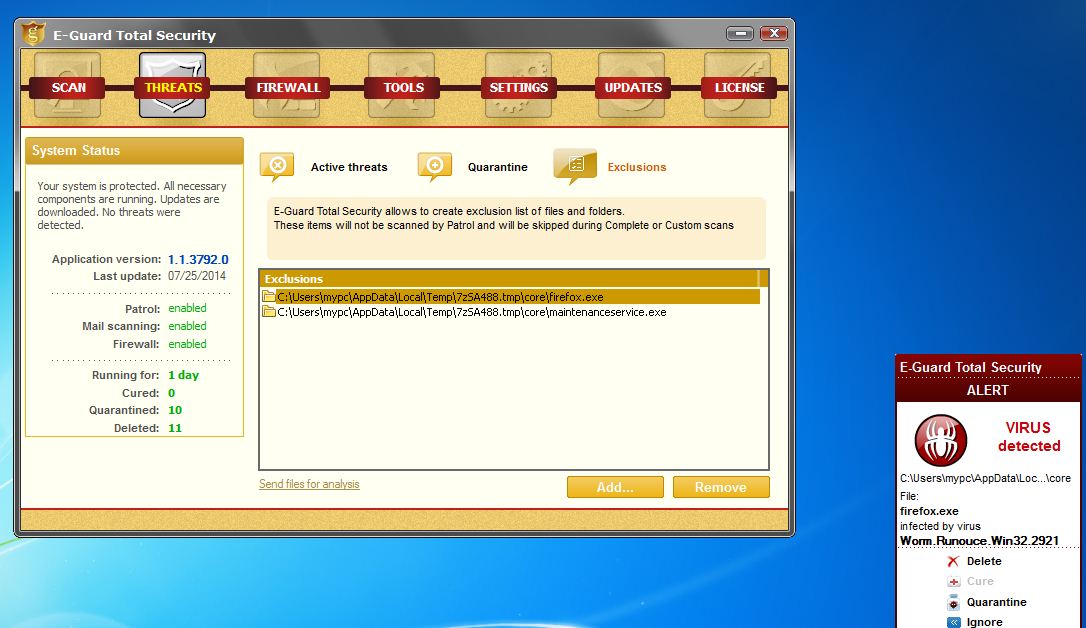Click the Mail scanning enabled status
The width and height of the screenshot is (1086, 628).
coord(187,326)
